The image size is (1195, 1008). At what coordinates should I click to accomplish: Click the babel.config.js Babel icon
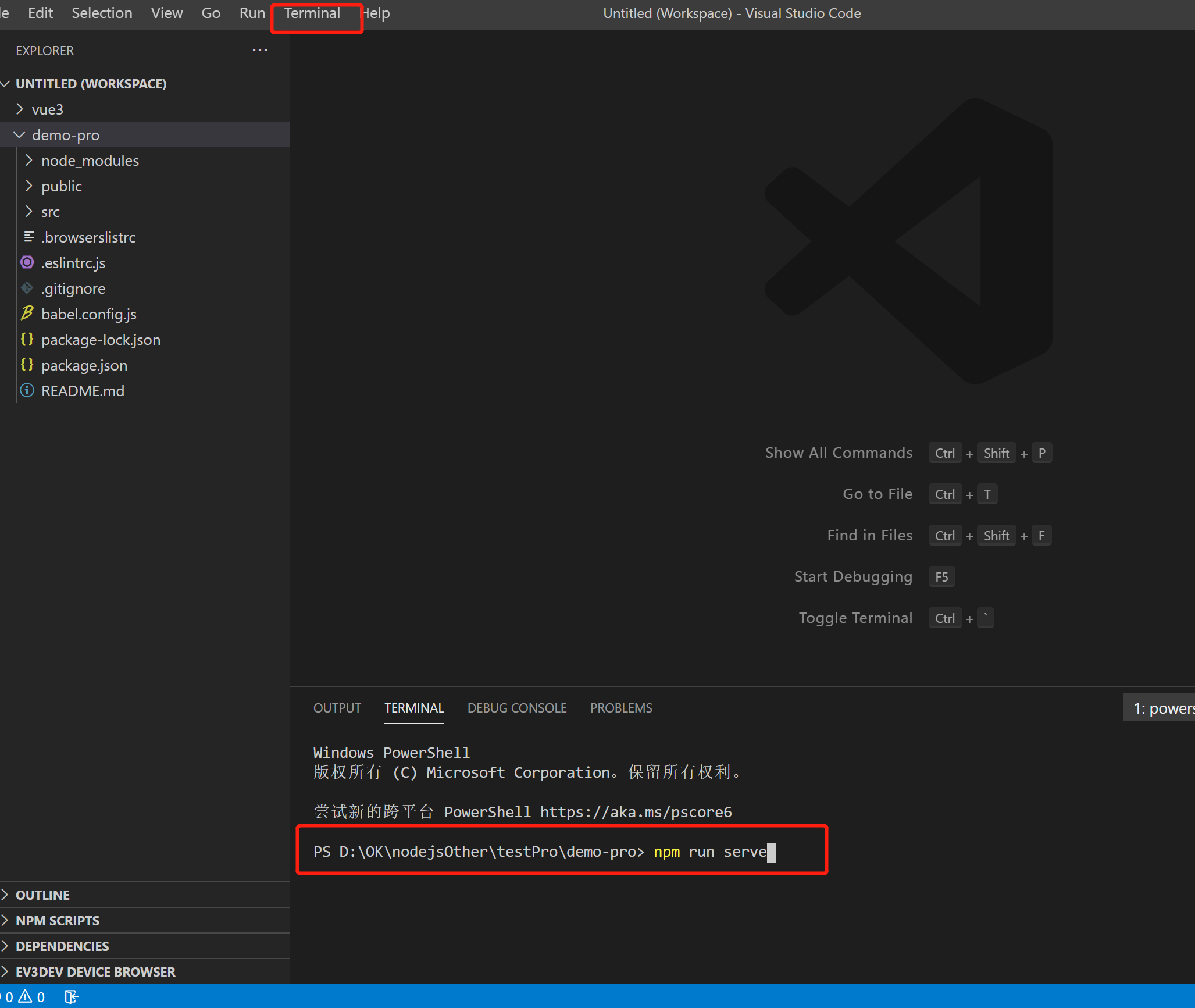click(x=27, y=314)
